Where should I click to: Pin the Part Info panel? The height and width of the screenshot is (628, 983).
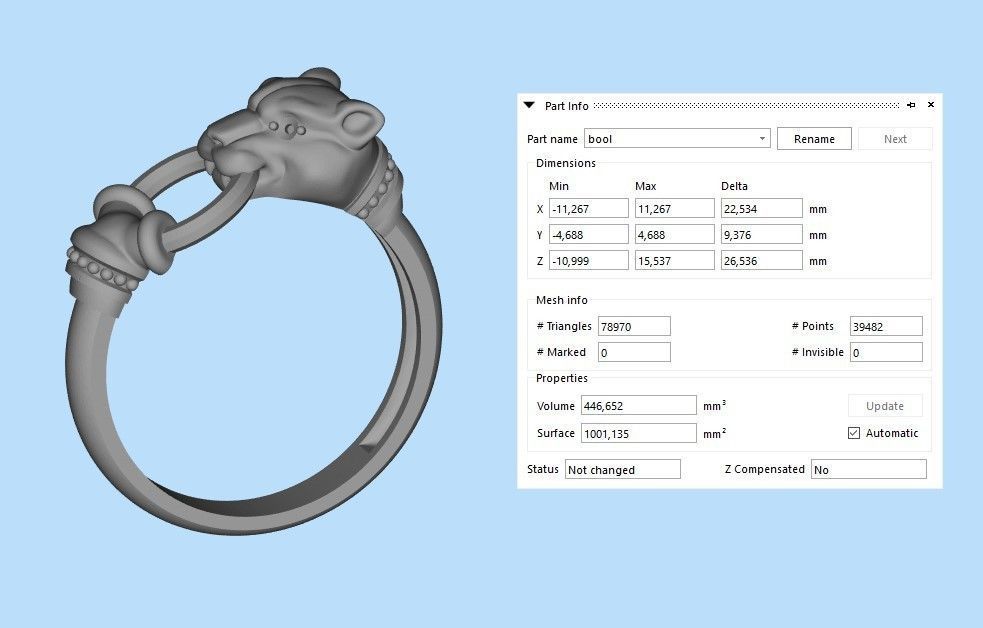click(x=911, y=105)
